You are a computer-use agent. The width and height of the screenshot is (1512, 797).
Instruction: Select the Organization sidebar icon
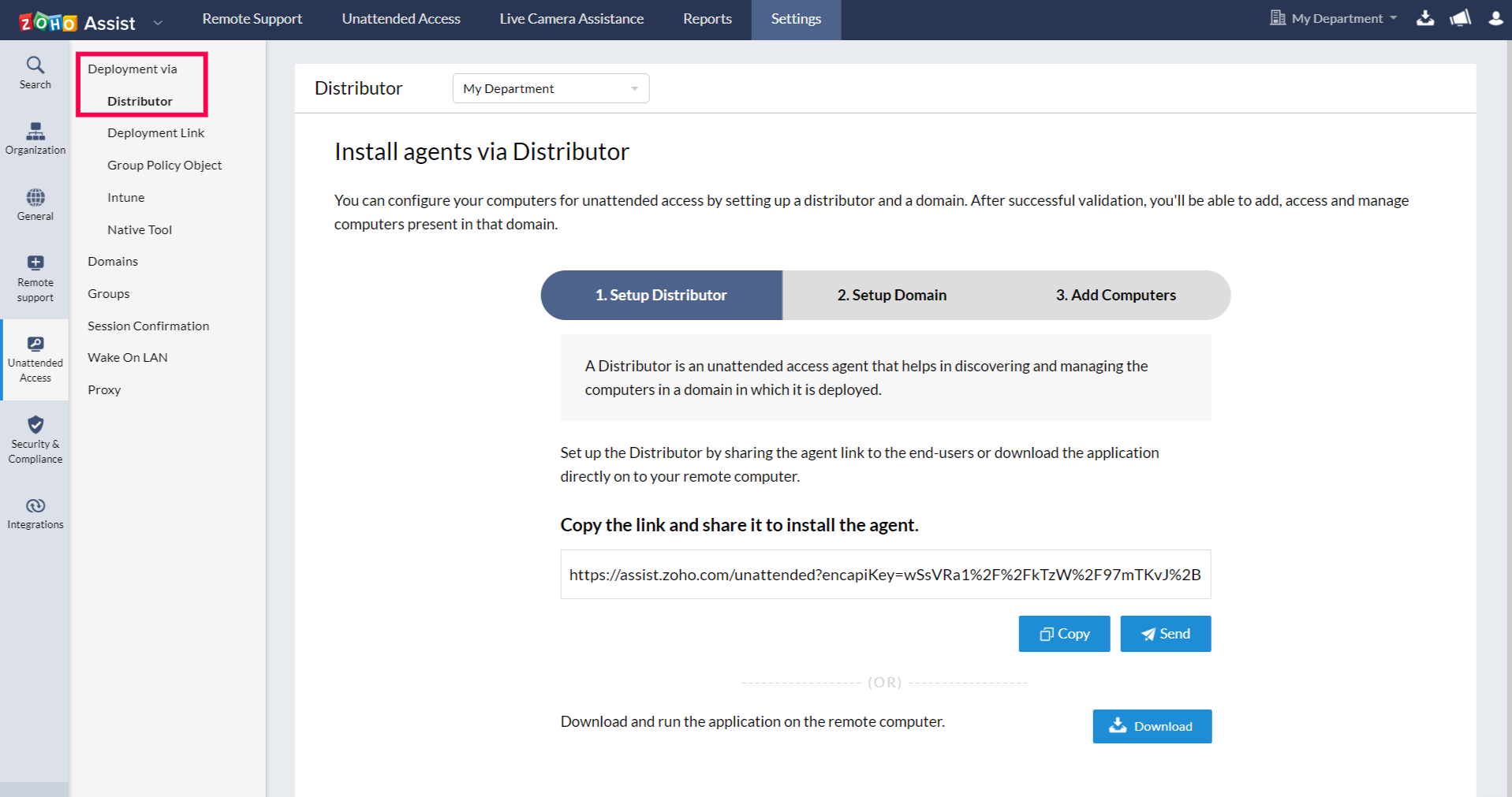point(35,139)
